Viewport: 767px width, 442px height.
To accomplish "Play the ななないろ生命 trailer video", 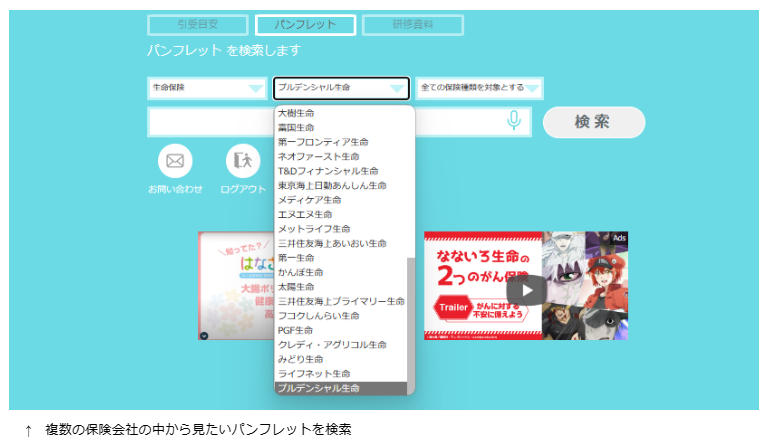I will (x=526, y=290).
